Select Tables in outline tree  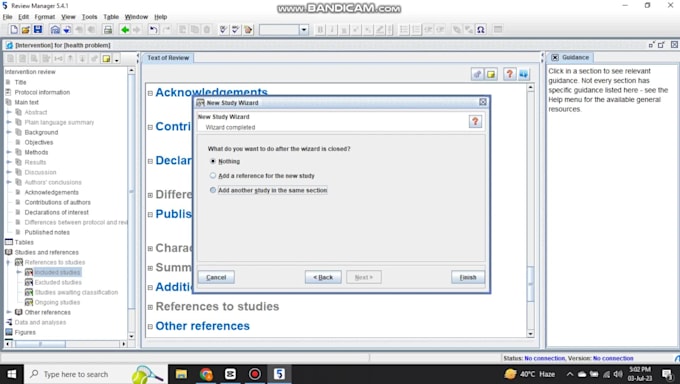[24, 242]
